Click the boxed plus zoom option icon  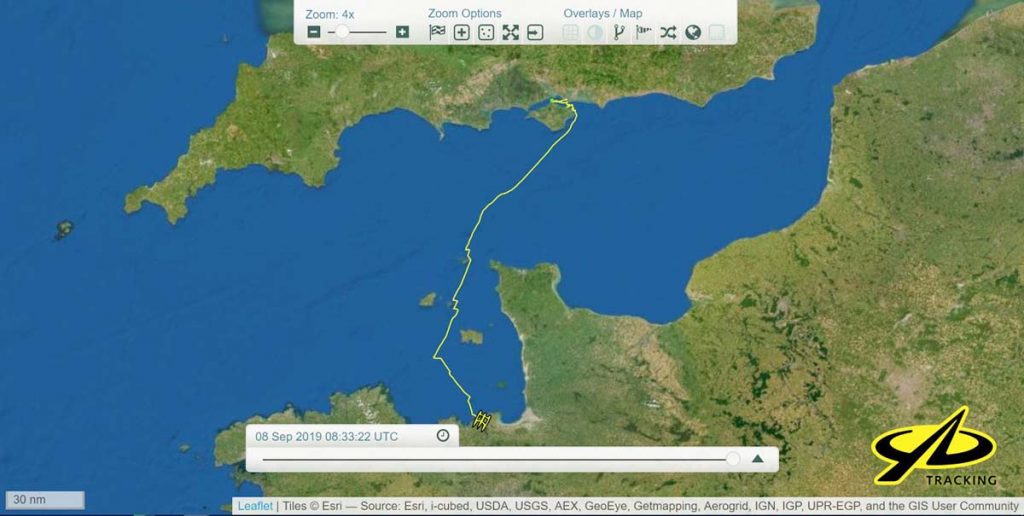click(x=462, y=32)
